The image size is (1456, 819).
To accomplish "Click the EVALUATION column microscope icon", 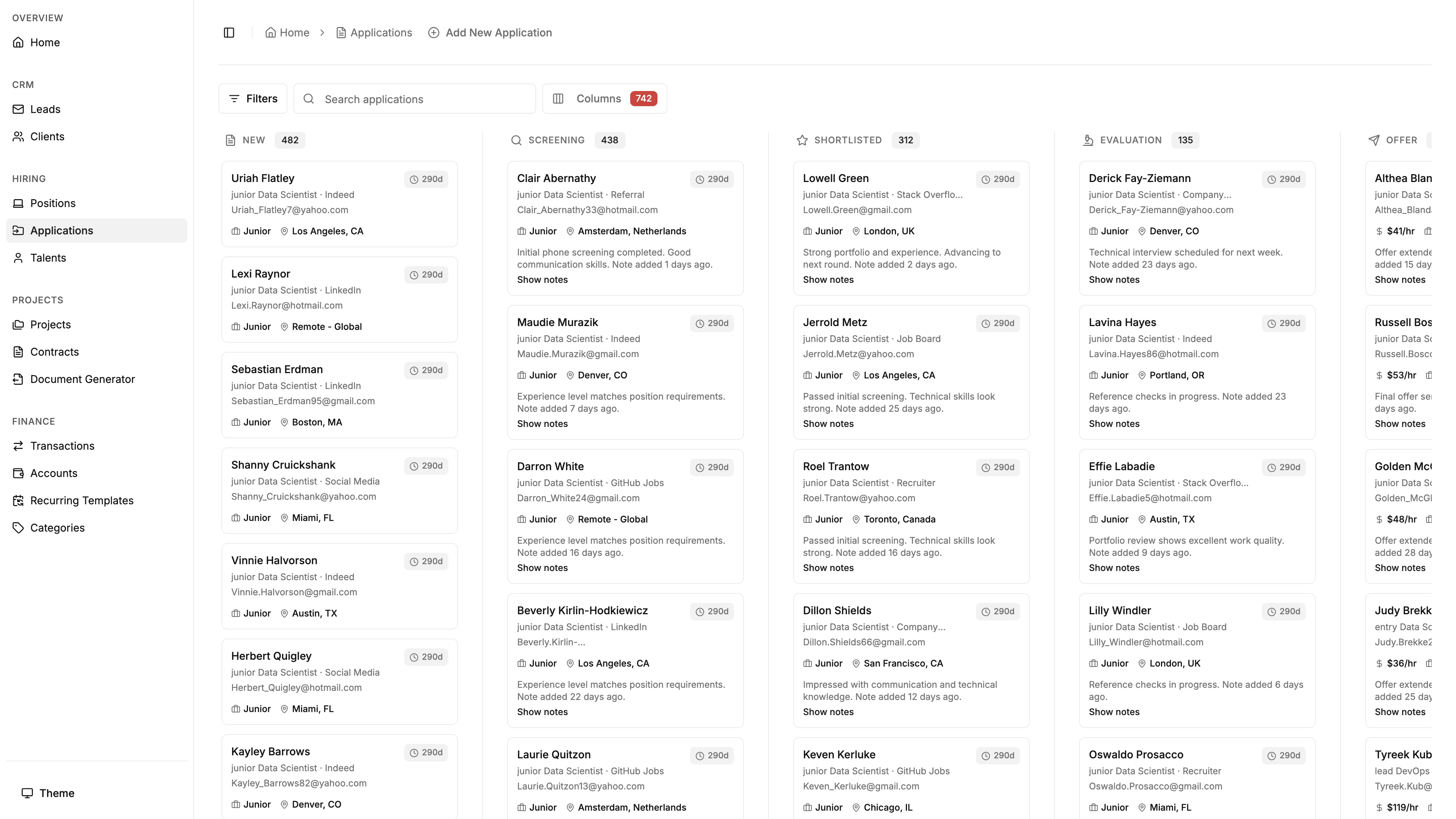I will coord(1088,140).
